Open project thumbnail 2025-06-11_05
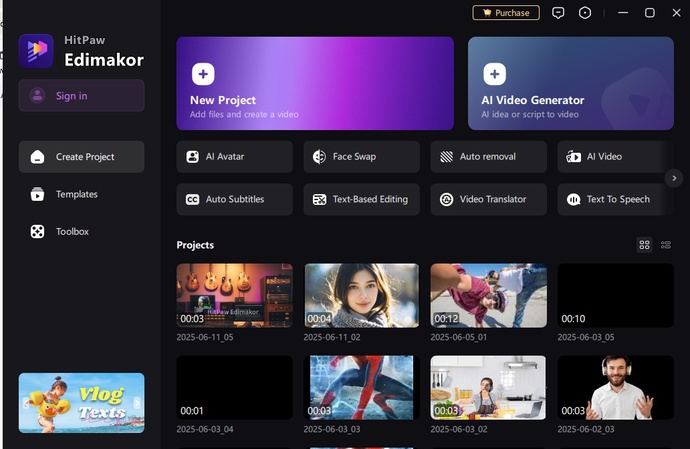 pos(235,295)
